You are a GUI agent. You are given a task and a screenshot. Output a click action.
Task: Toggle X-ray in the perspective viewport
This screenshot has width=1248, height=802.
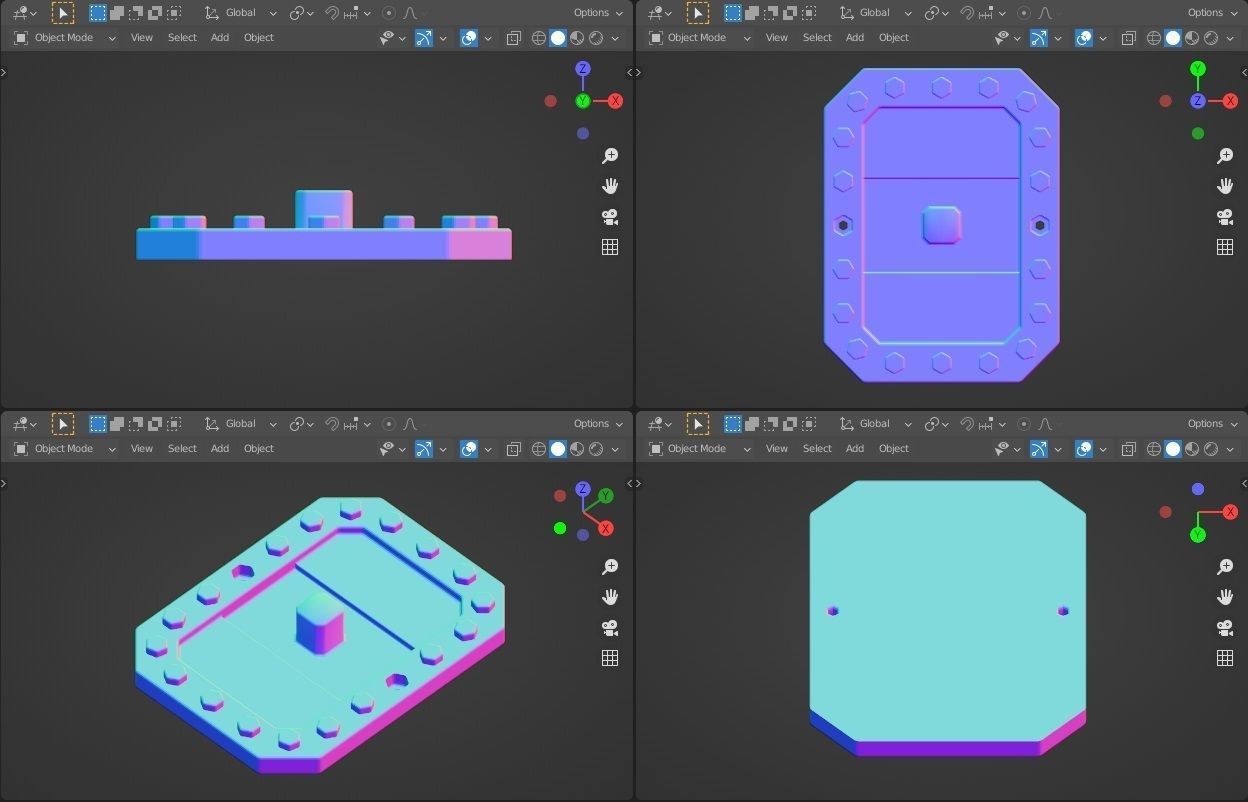coord(513,449)
